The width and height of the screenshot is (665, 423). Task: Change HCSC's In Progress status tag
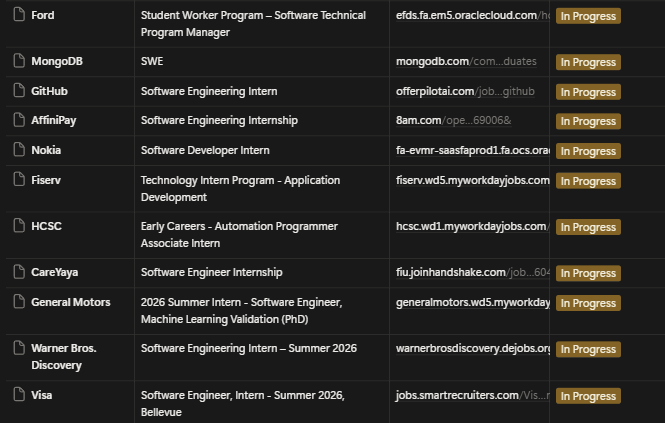[588, 227]
